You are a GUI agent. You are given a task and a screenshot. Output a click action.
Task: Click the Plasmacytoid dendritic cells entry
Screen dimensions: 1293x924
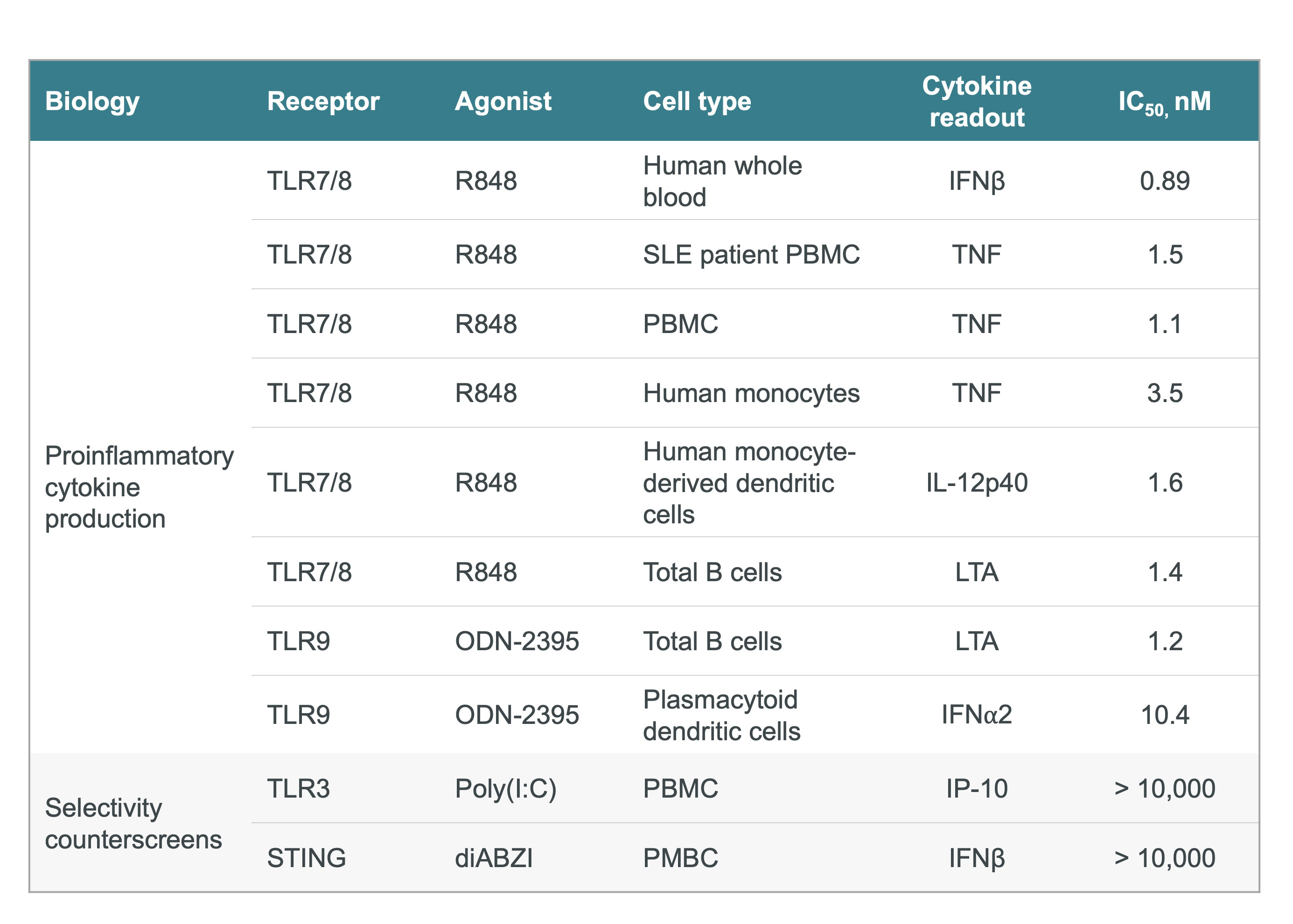coord(721,715)
